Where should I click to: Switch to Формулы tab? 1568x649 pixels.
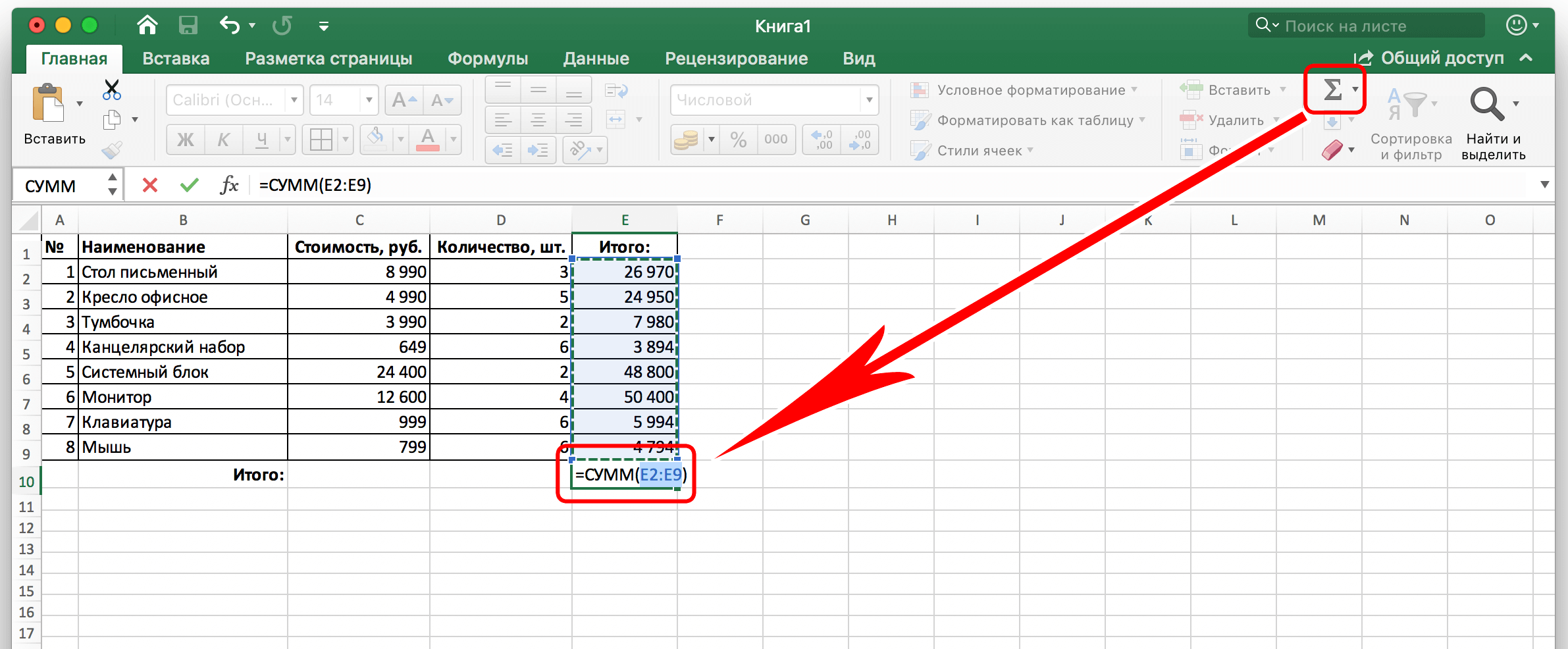[488, 59]
